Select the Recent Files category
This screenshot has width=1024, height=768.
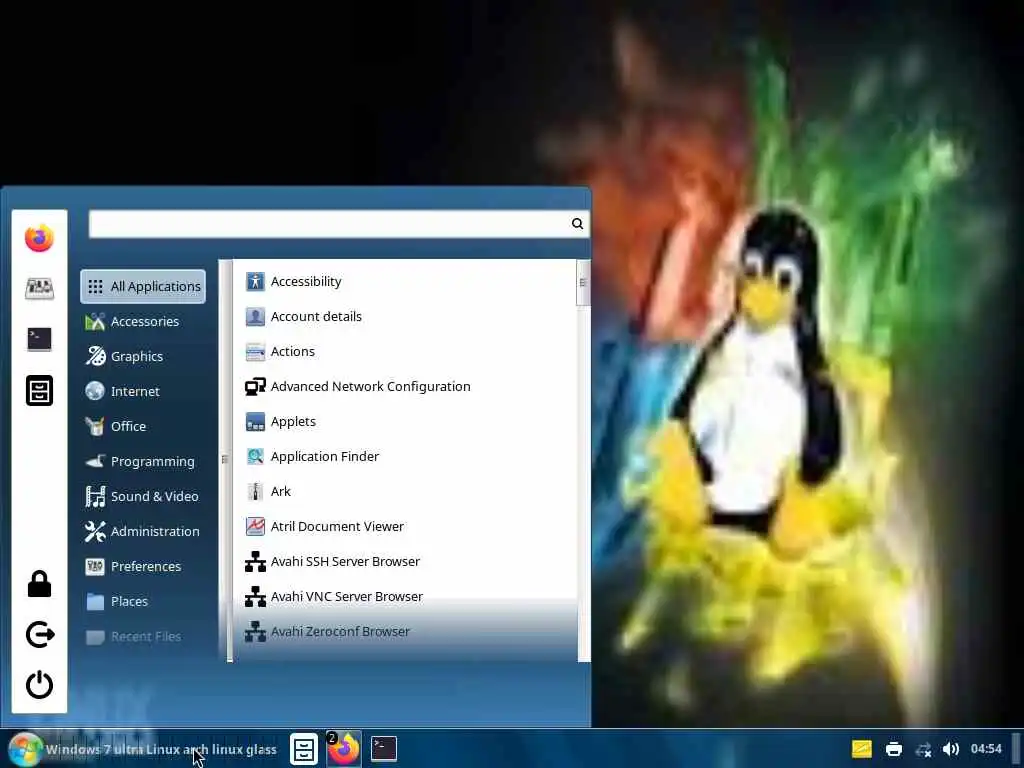coord(143,636)
